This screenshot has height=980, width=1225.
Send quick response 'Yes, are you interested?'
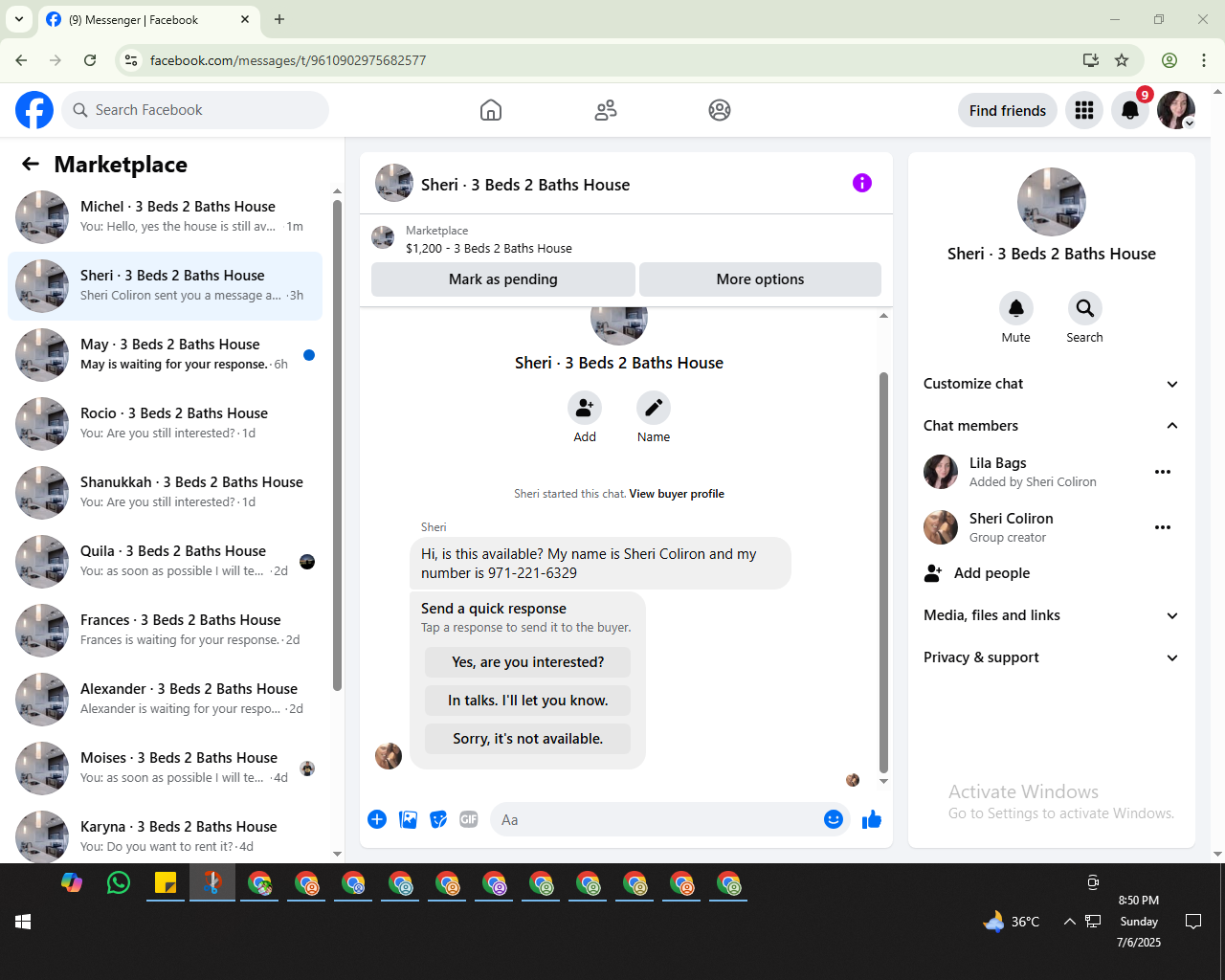coord(528,662)
